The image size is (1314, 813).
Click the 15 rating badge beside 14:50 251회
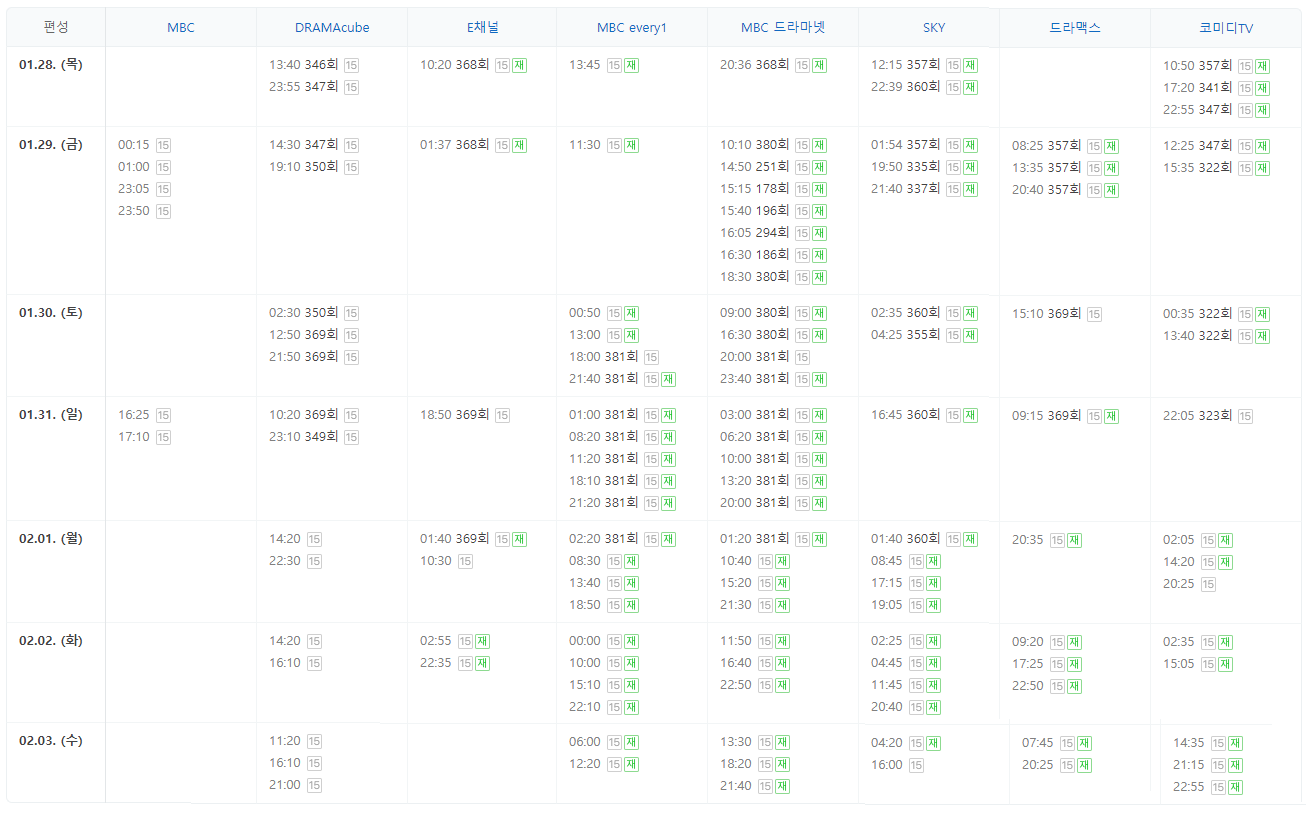coord(802,167)
